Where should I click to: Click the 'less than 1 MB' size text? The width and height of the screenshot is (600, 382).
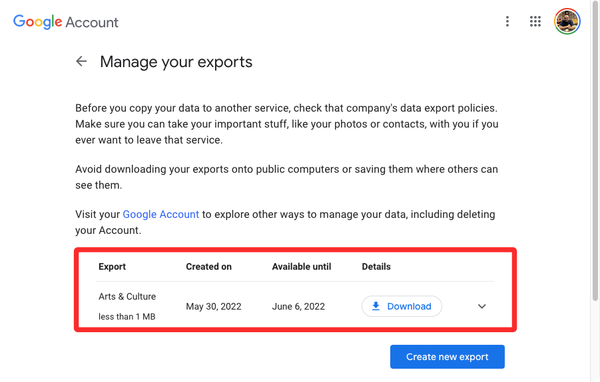[x=127, y=317]
